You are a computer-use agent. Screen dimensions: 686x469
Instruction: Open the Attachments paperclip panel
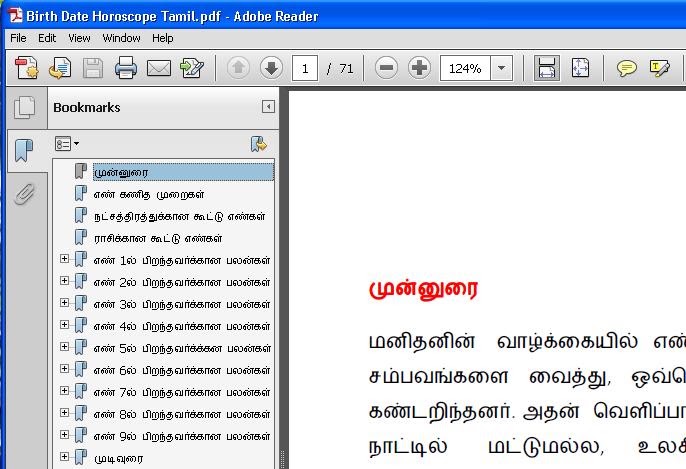[x=24, y=194]
